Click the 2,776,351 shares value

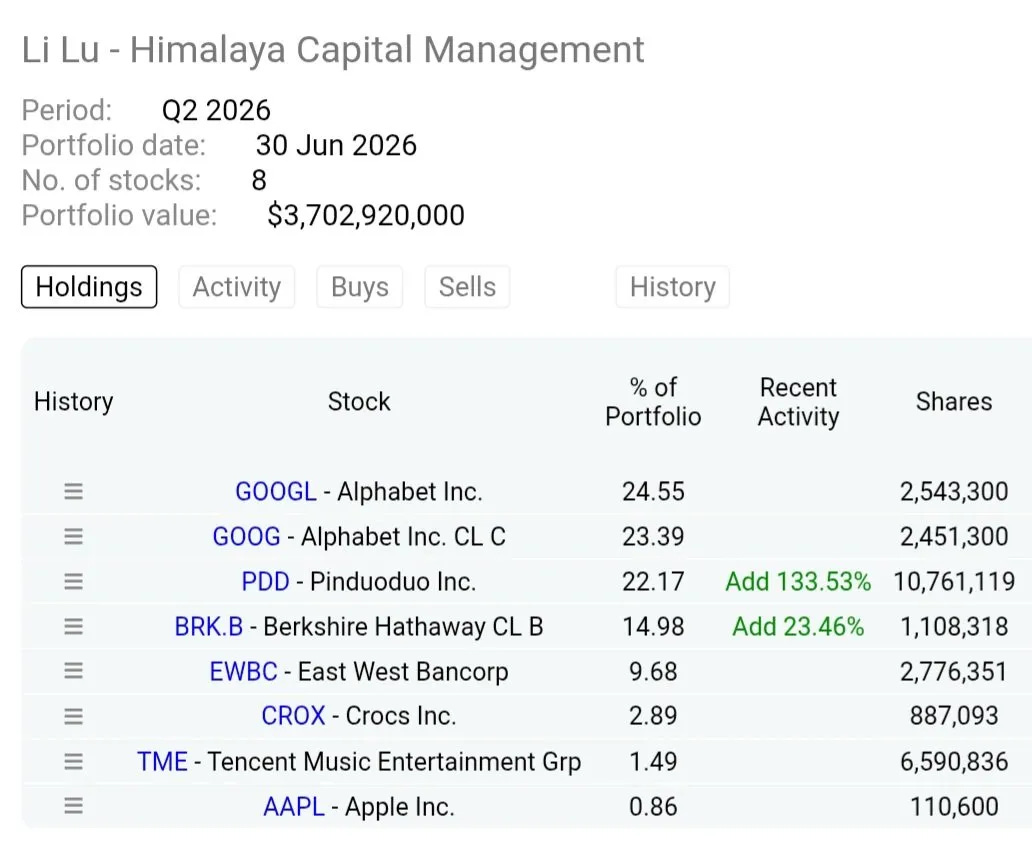point(954,671)
